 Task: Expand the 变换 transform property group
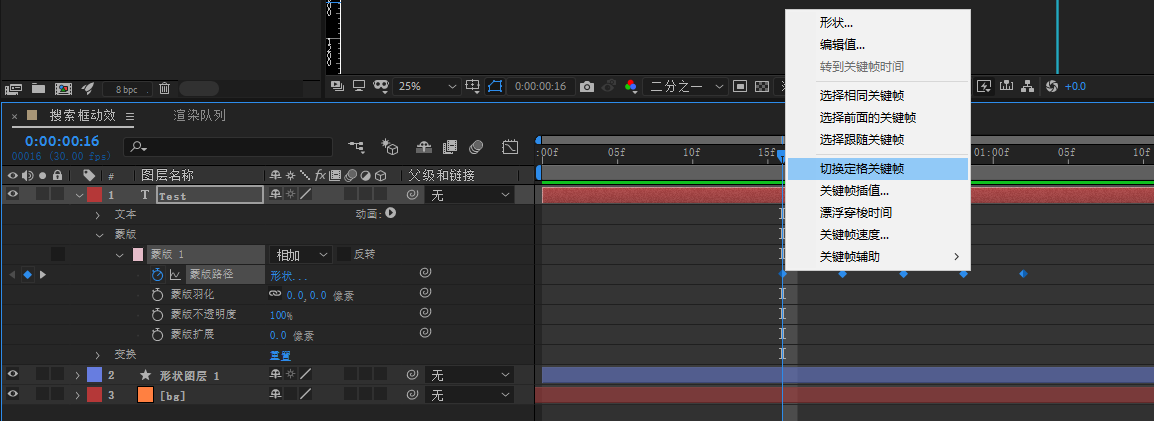tap(98, 355)
